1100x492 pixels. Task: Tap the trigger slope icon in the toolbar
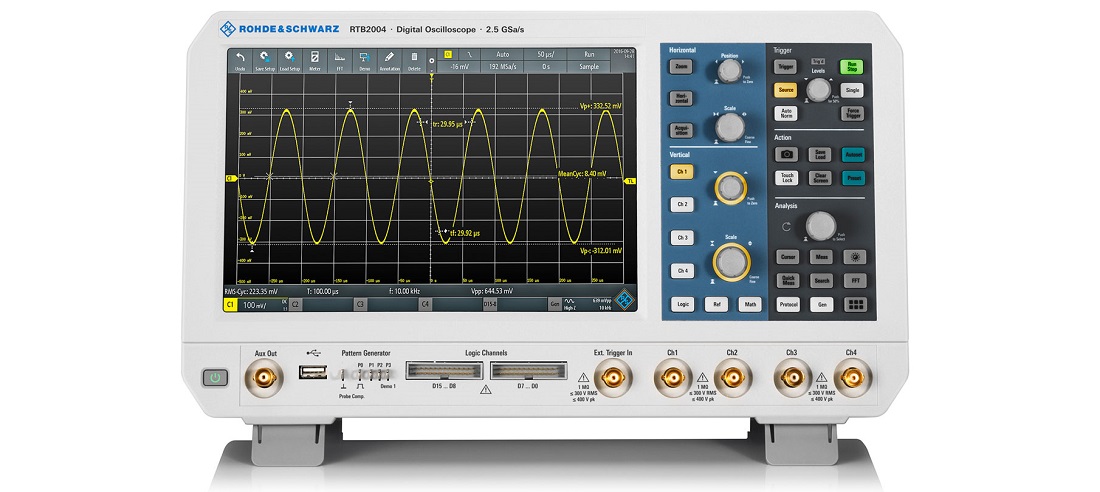click(x=470, y=54)
